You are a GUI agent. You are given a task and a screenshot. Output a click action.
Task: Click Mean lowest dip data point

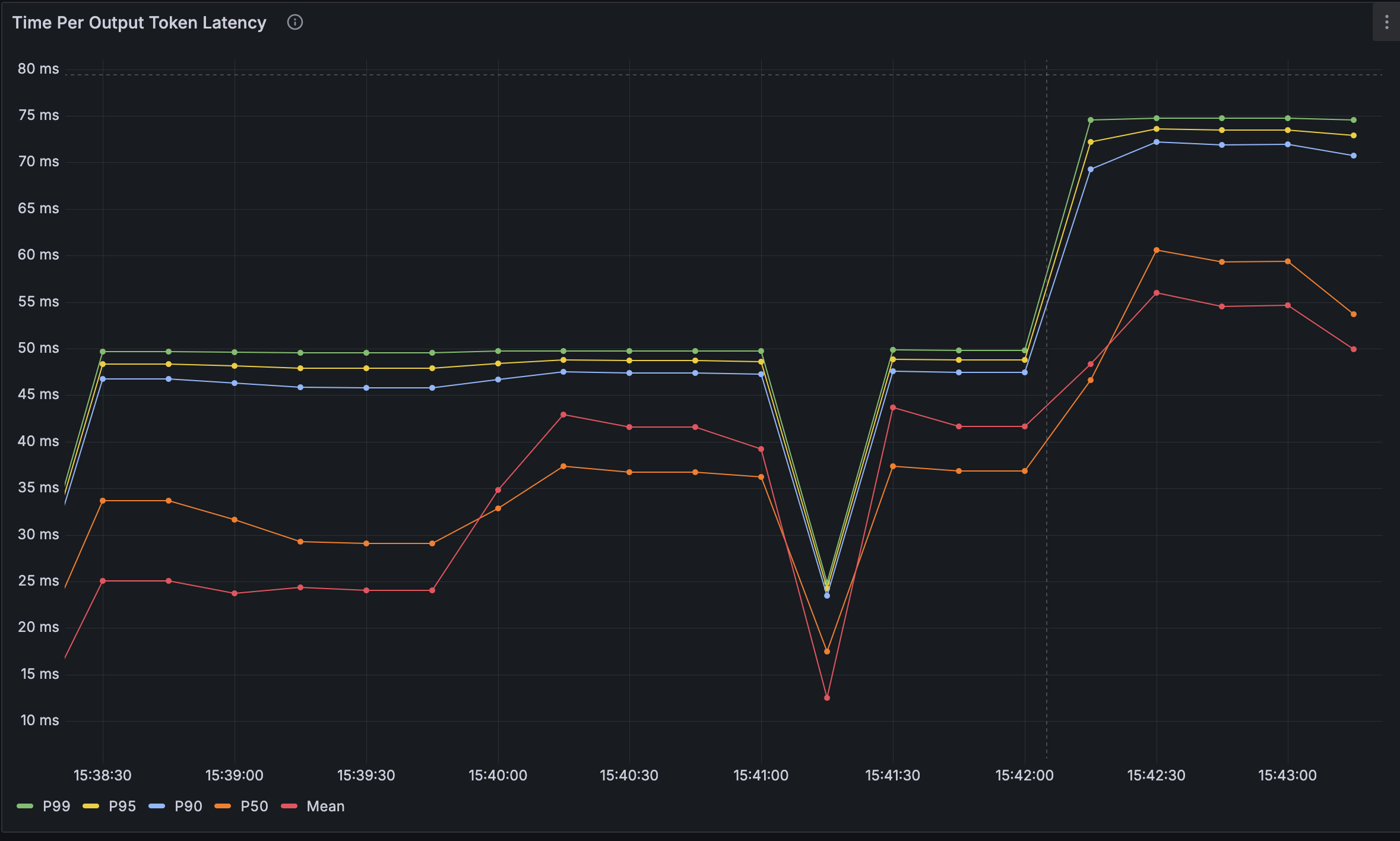(x=827, y=698)
